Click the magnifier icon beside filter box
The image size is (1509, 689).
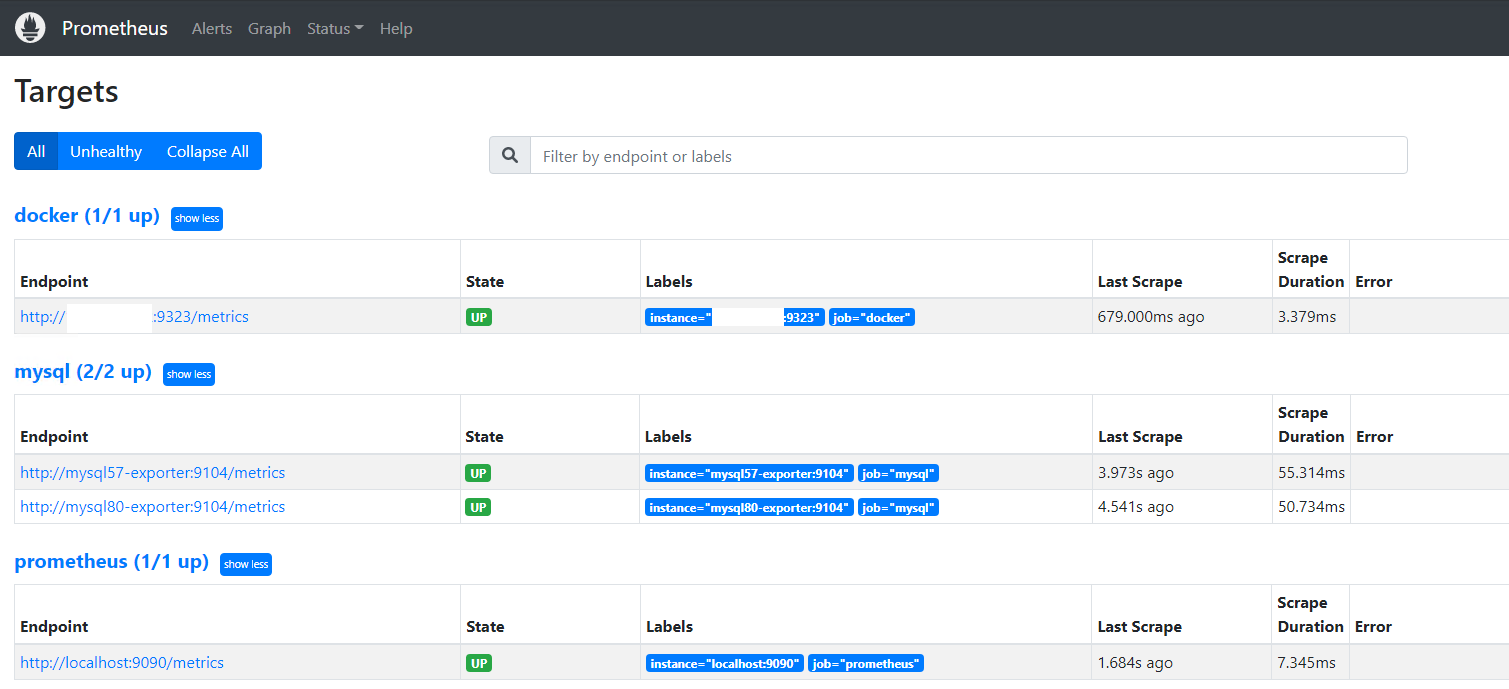[x=510, y=155]
